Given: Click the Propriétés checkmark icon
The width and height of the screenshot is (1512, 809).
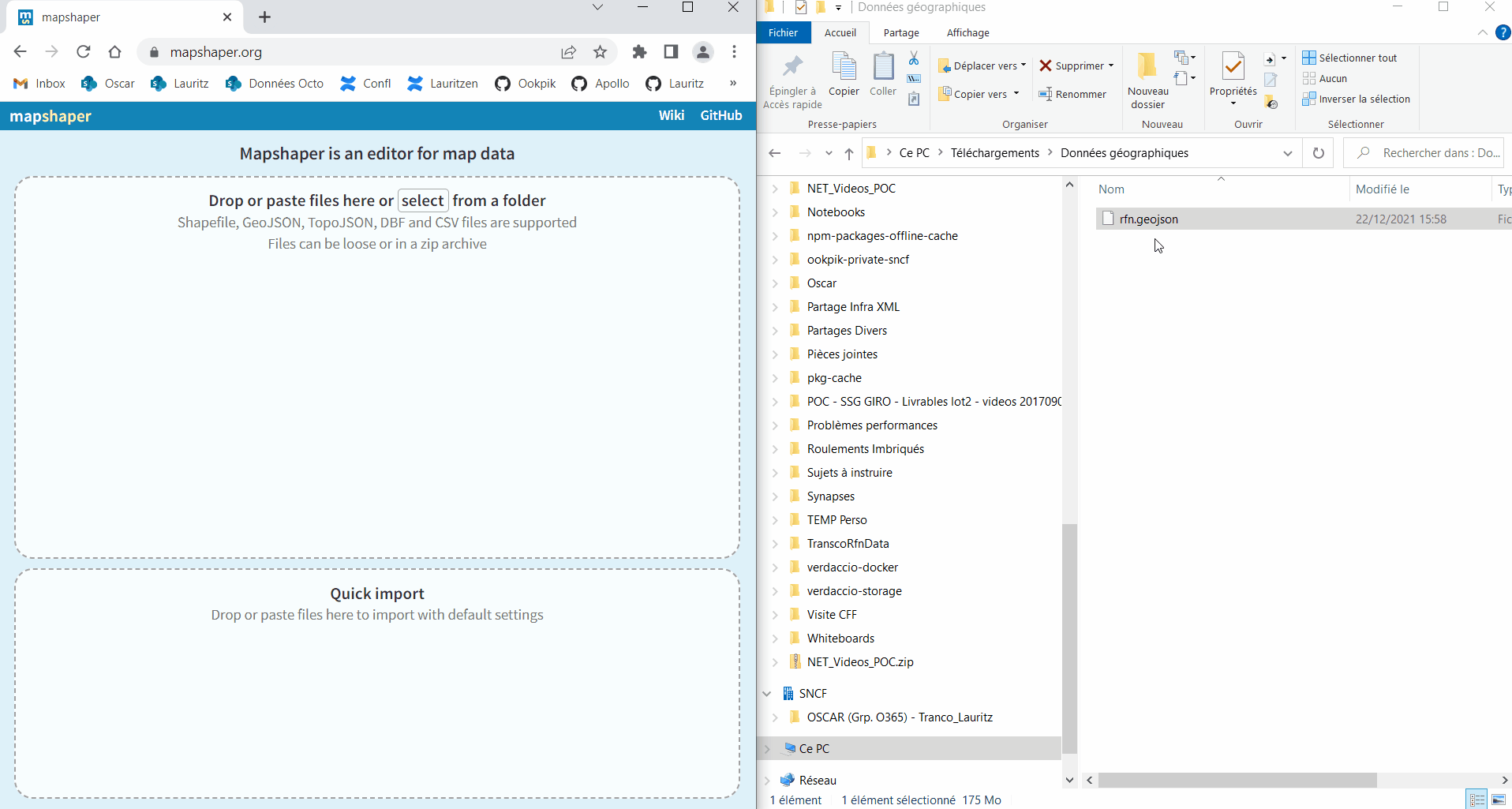Looking at the screenshot, I should 1233,67.
